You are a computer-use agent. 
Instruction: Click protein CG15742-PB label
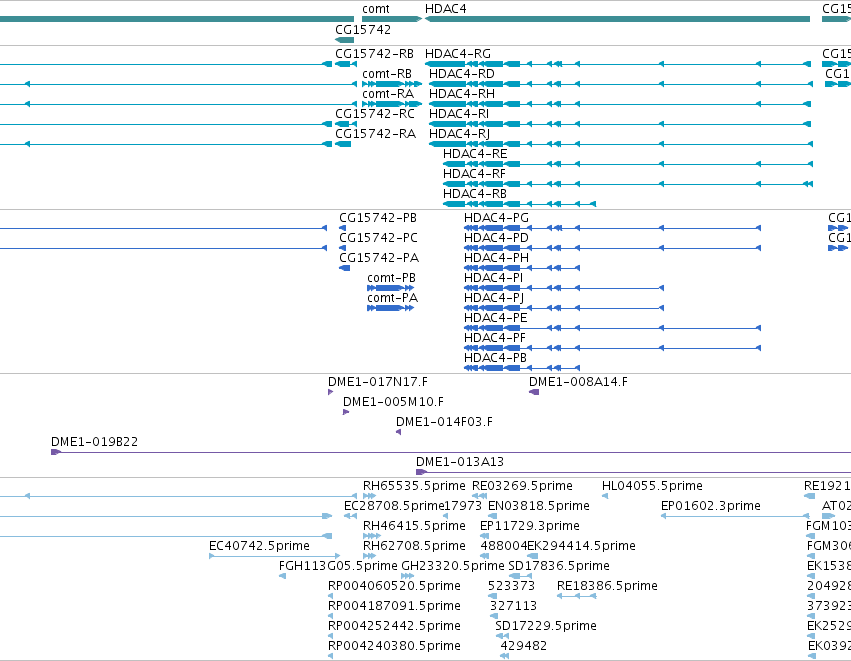[x=378, y=218]
